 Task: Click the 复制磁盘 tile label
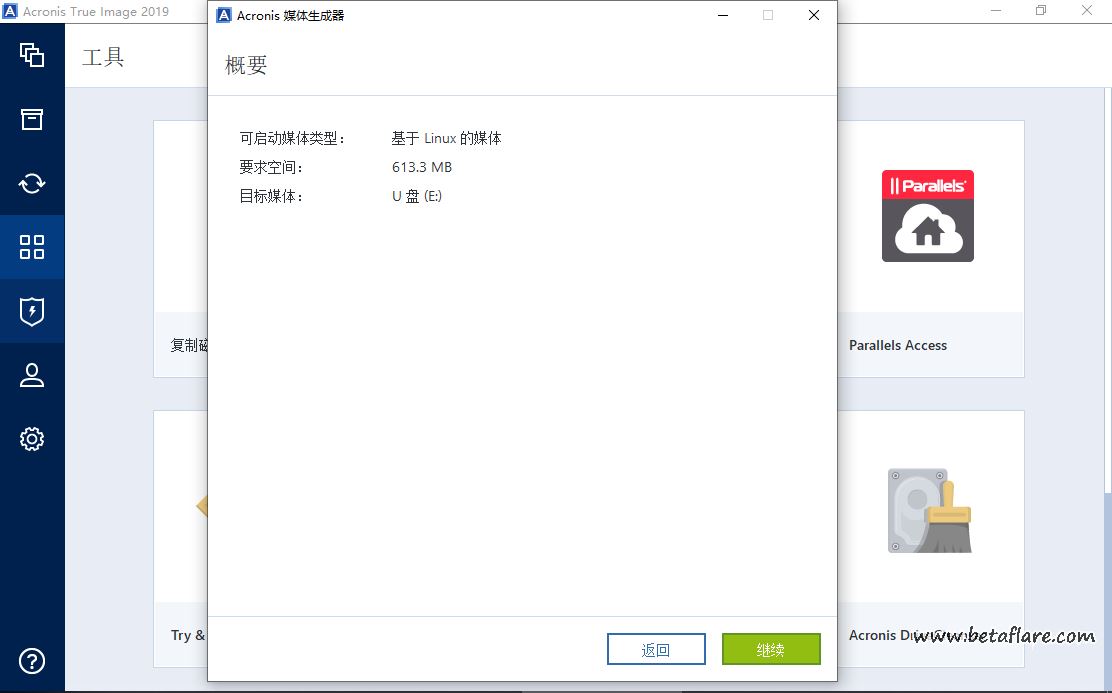pyautogui.click(x=188, y=345)
